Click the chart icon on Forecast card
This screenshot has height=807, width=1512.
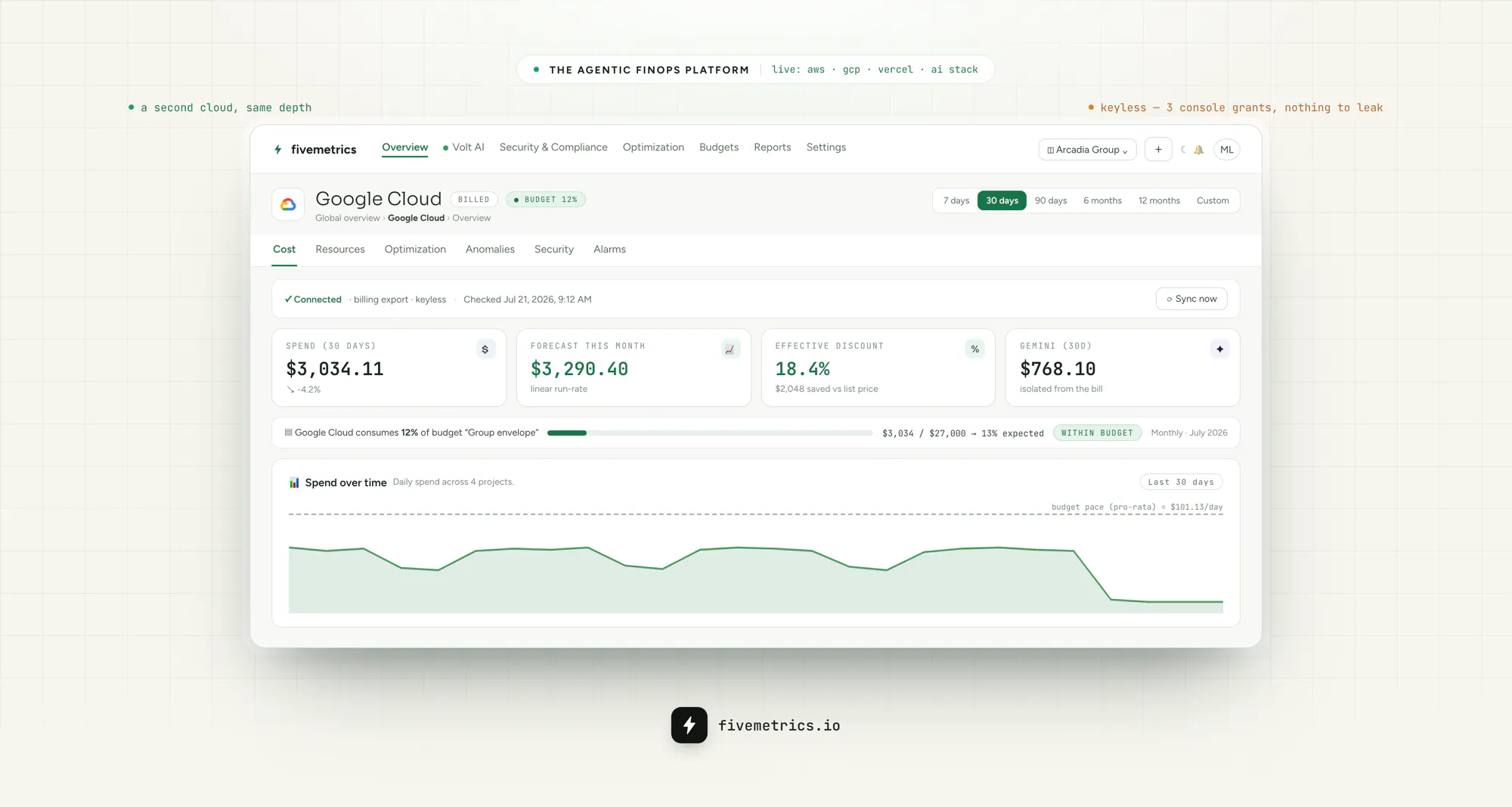[x=730, y=349]
